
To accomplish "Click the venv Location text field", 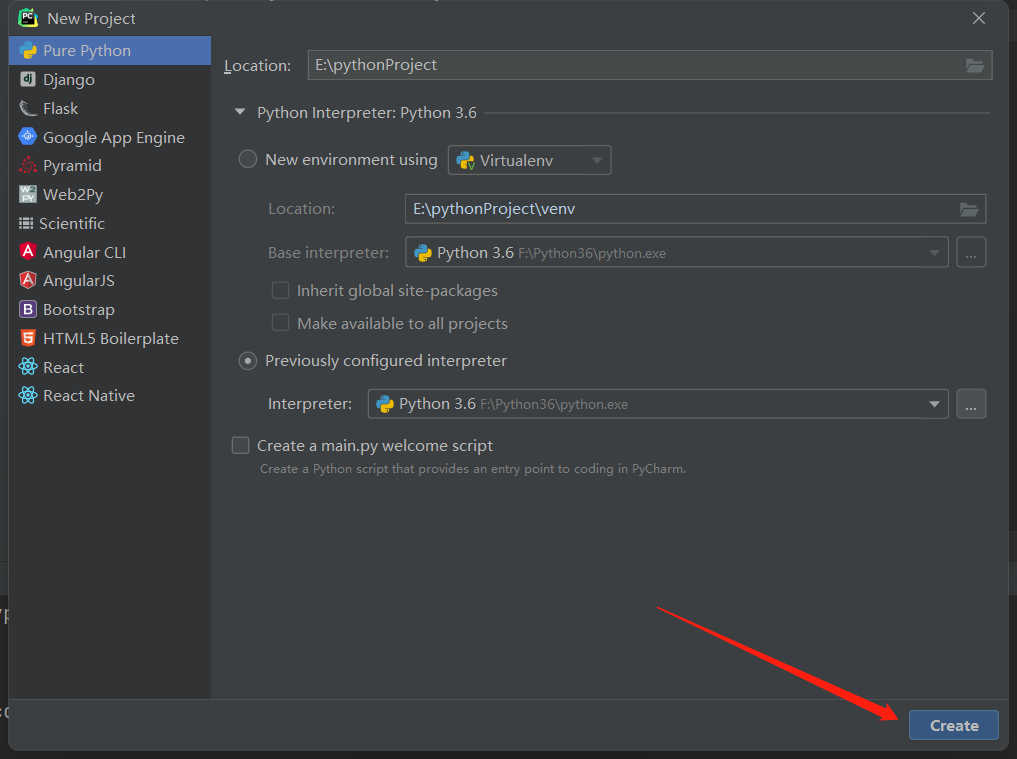I will [x=695, y=209].
